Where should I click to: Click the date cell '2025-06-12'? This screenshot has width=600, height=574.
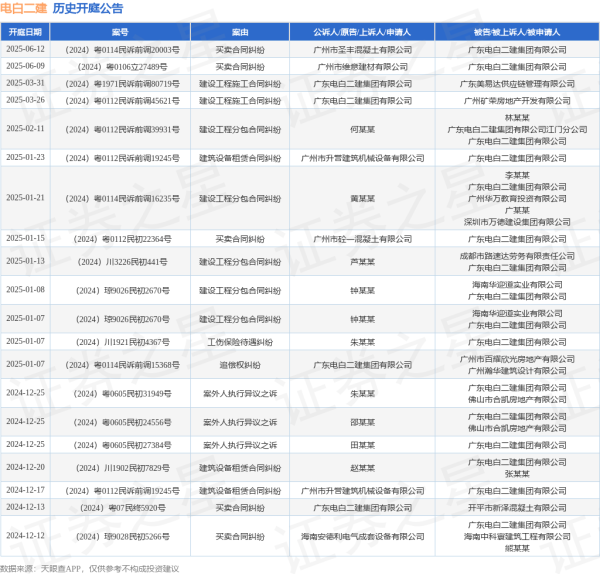[25, 49]
